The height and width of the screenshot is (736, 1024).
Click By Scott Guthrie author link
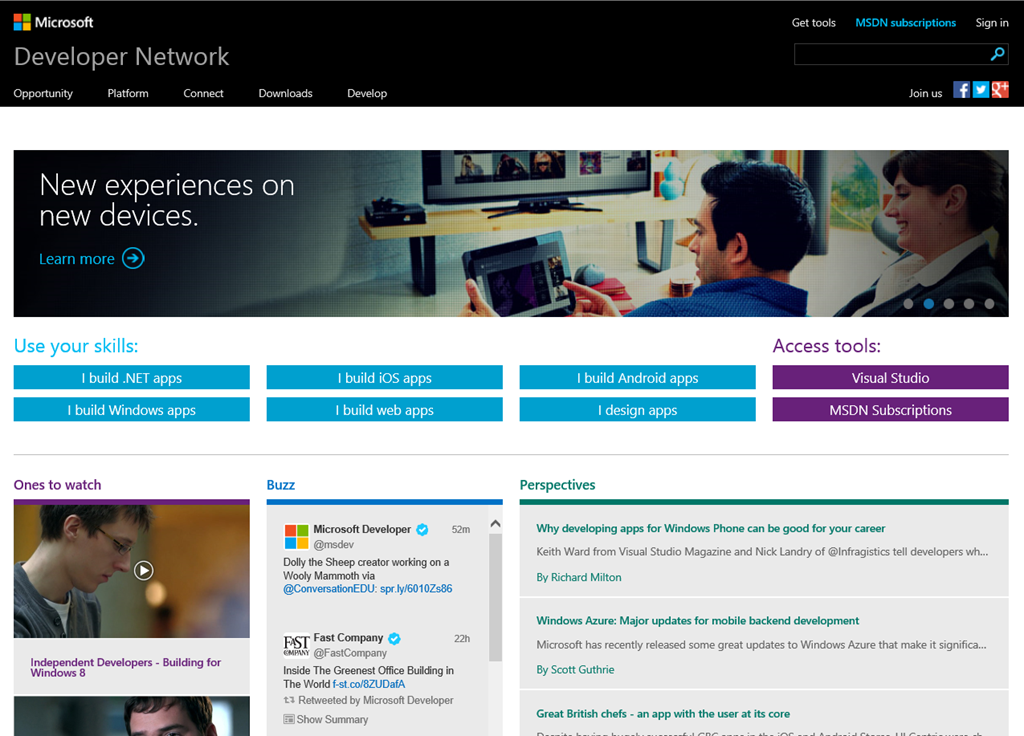(575, 670)
